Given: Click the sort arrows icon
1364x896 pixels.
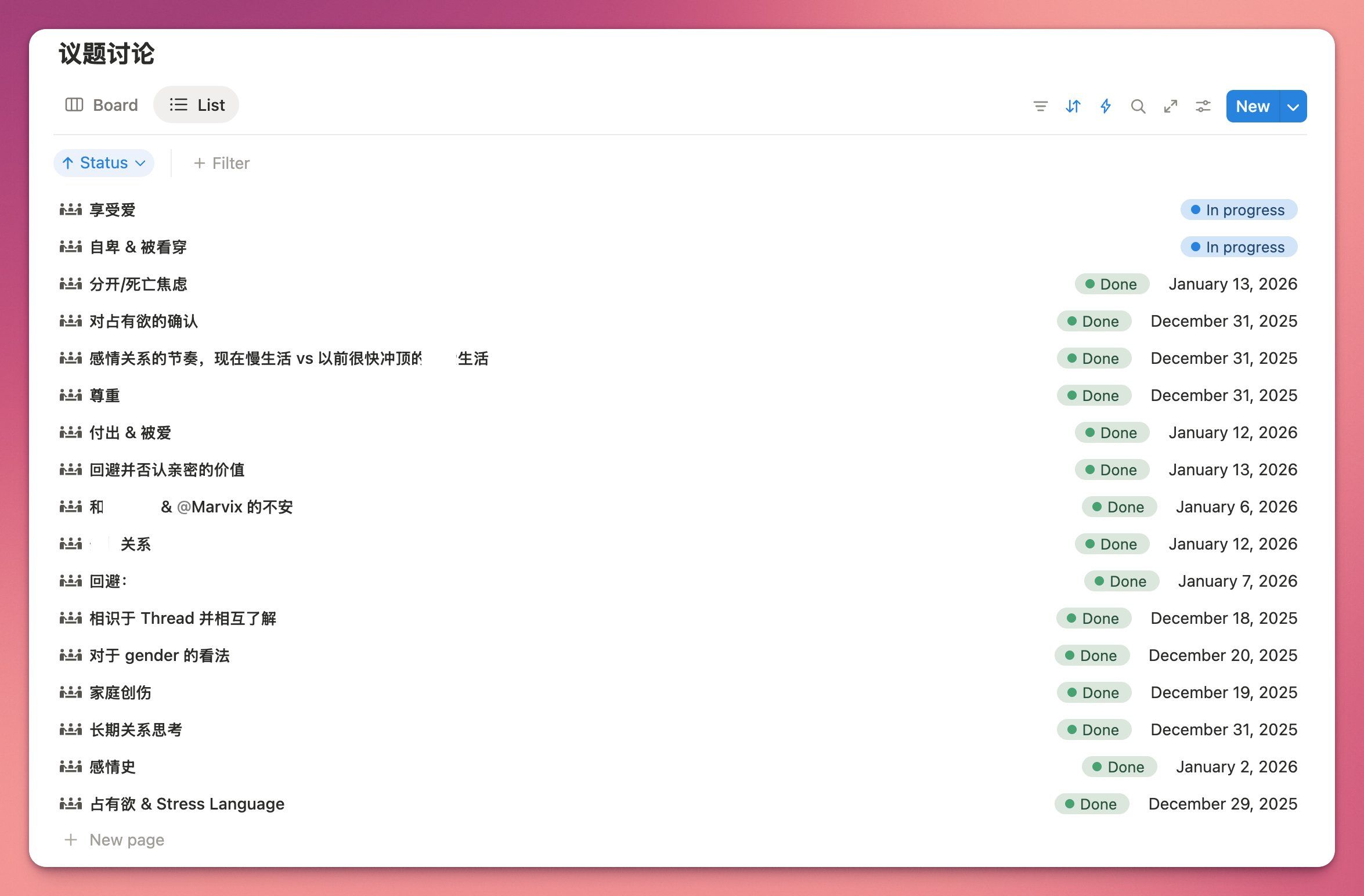Looking at the screenshot, I should pos(1073,106).
